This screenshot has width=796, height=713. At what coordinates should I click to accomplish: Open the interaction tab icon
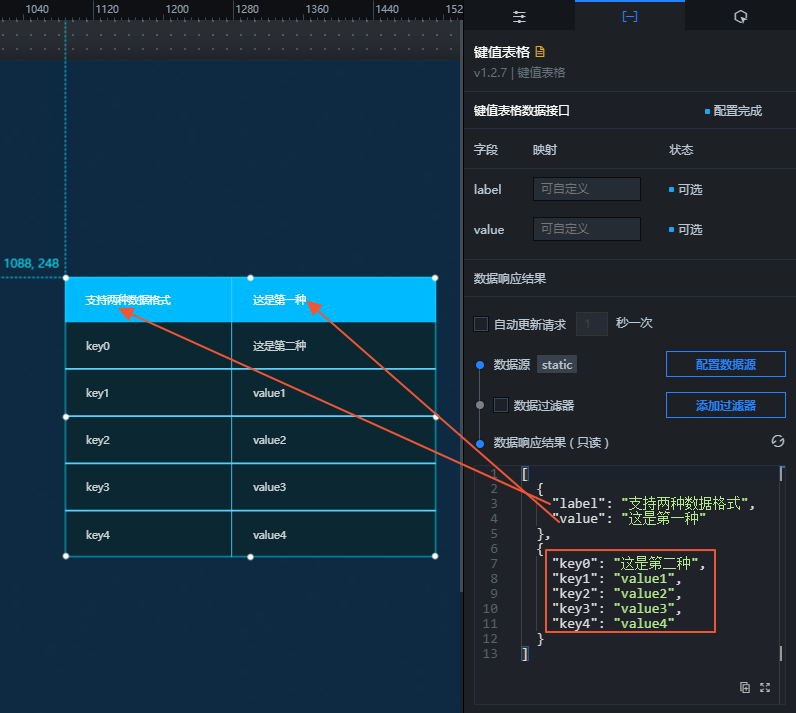pyautogui.click(x=740, y=17)
